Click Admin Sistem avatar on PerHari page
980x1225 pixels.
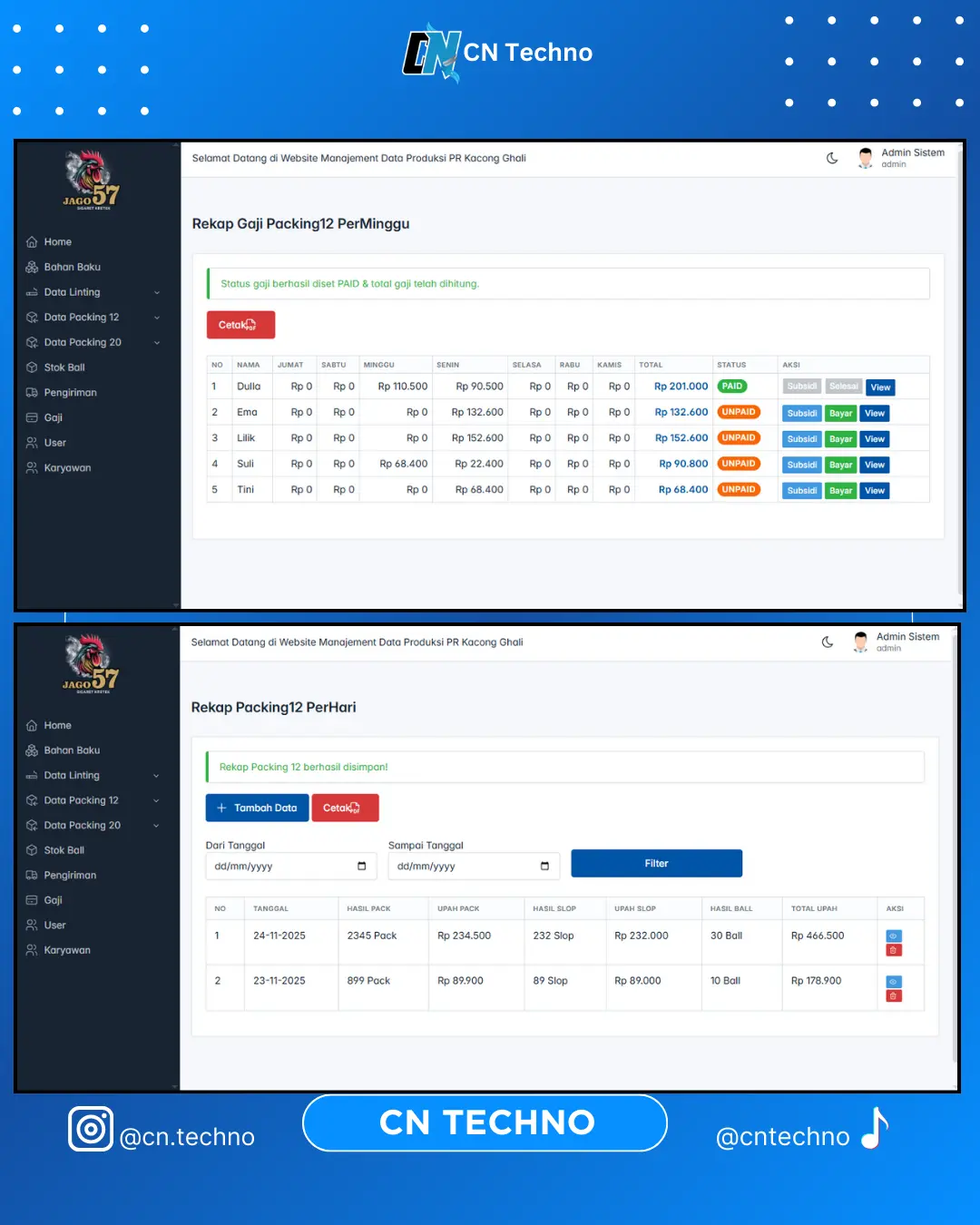[x=860, y=642]
